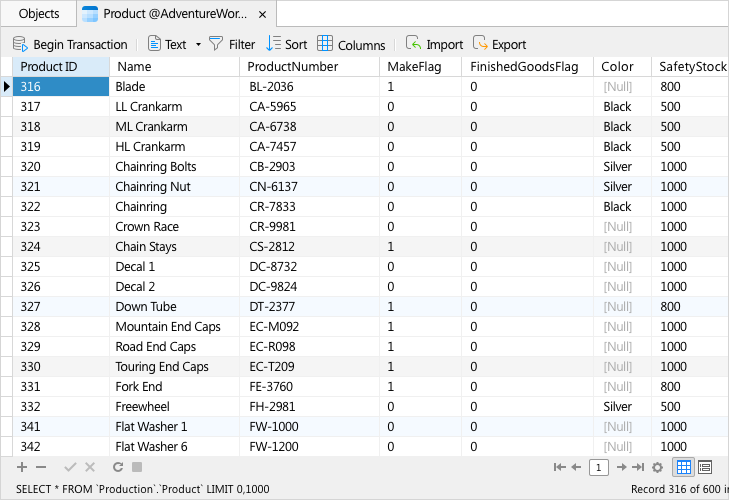
Task: Switch to form view
Action: (705, 467)
